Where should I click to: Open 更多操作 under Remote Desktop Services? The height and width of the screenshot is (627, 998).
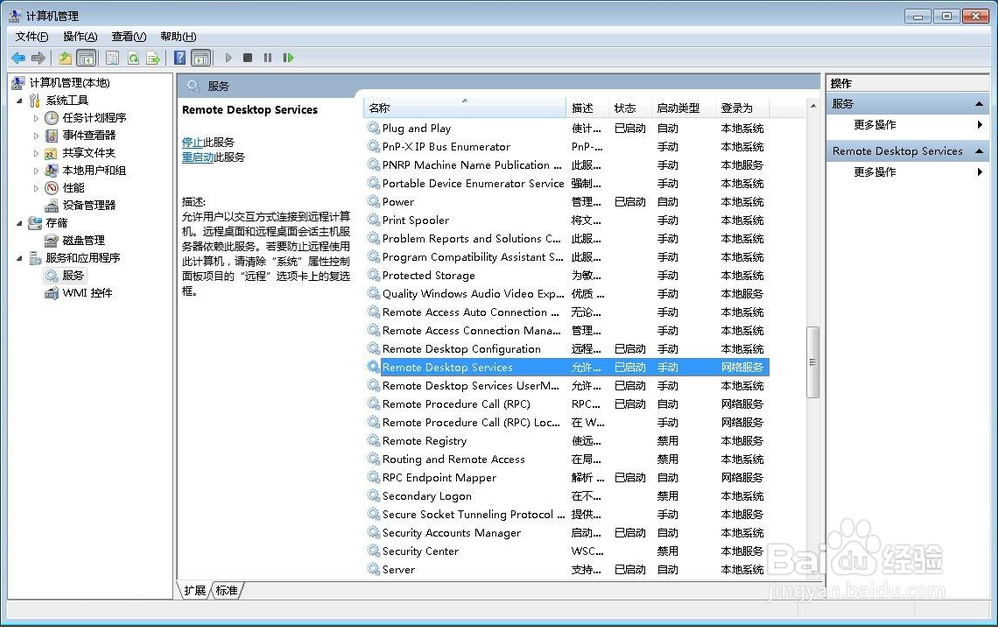tap(908, 172)
